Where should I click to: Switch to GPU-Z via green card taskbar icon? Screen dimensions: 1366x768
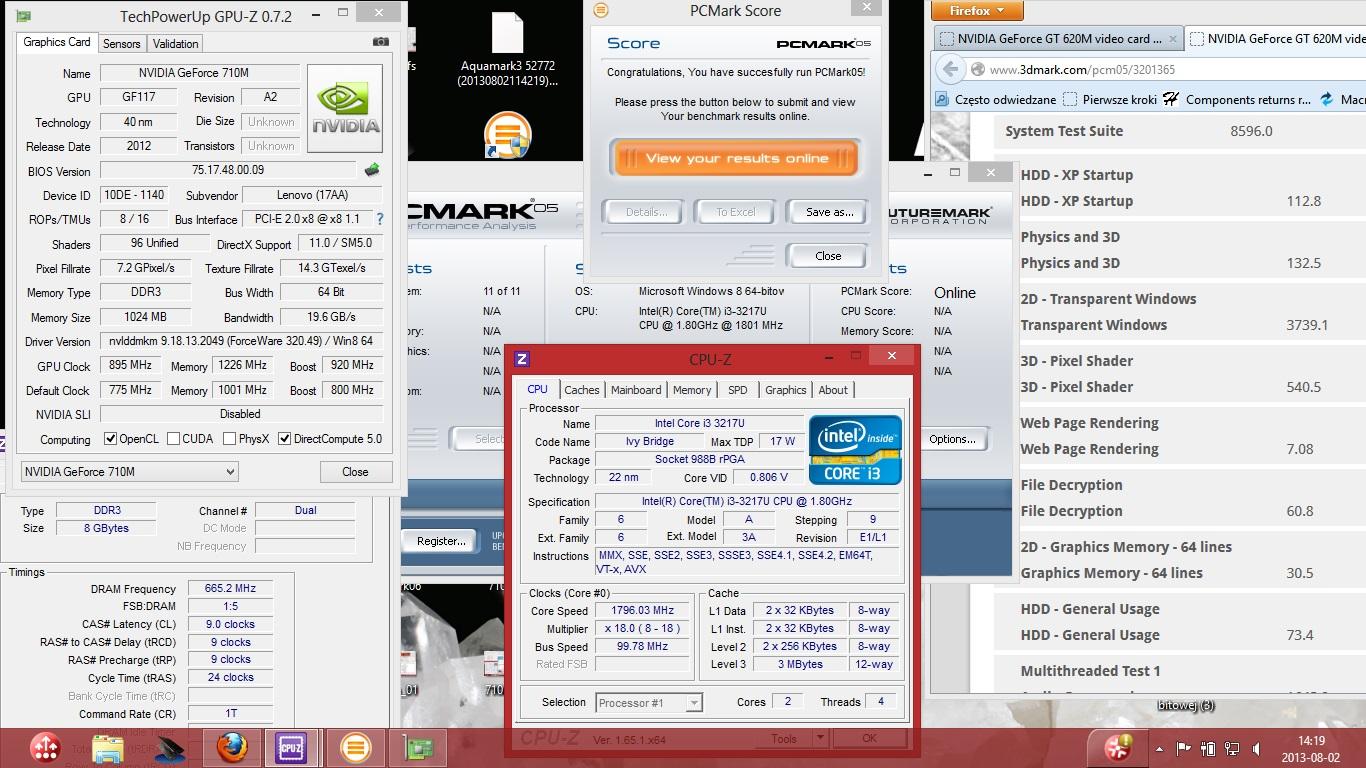(x=417, y=747)
